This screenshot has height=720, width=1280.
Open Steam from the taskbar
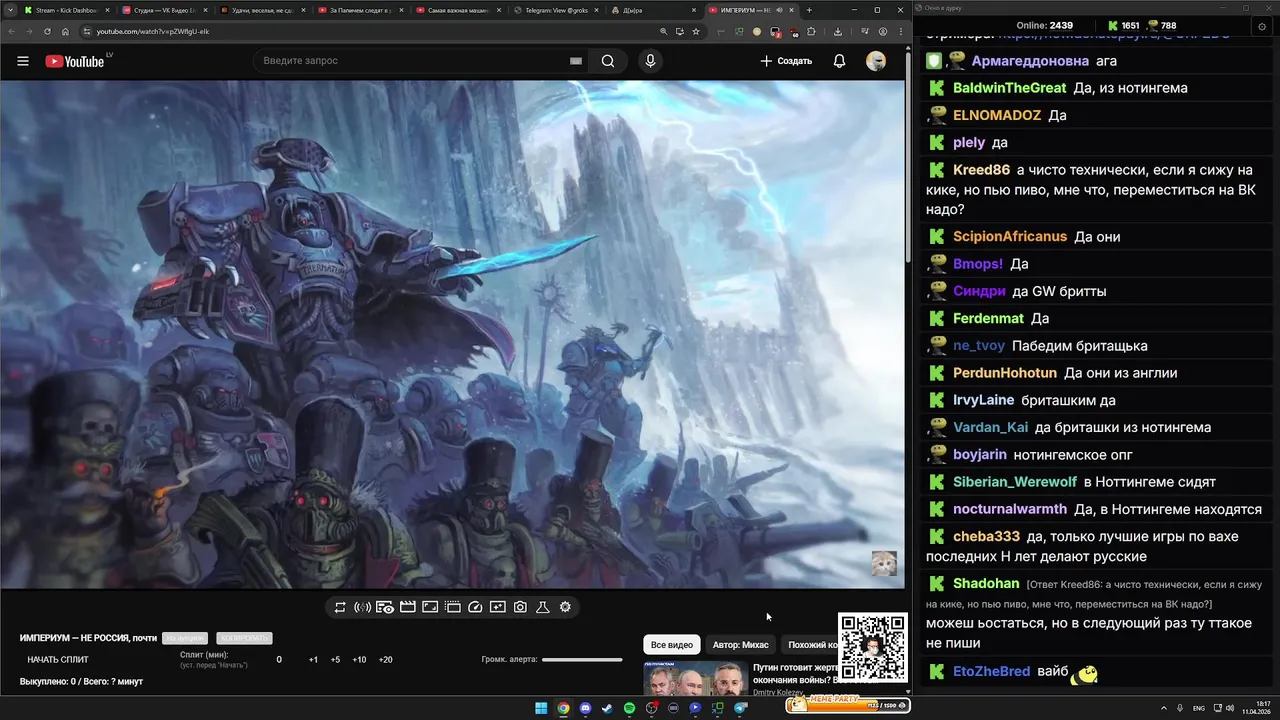tap(607, 708)
